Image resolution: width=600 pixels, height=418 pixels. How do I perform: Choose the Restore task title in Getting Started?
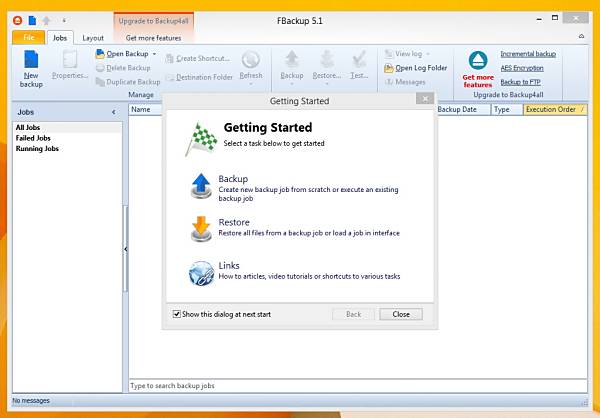[234, 222]
